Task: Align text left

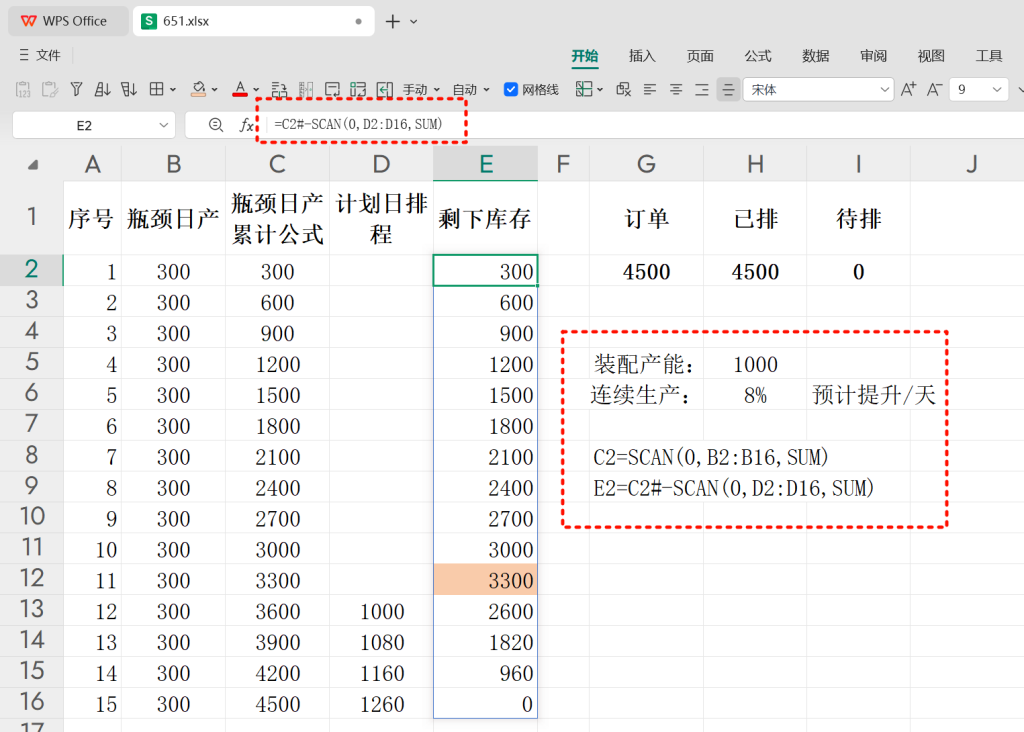Action: 650,89
